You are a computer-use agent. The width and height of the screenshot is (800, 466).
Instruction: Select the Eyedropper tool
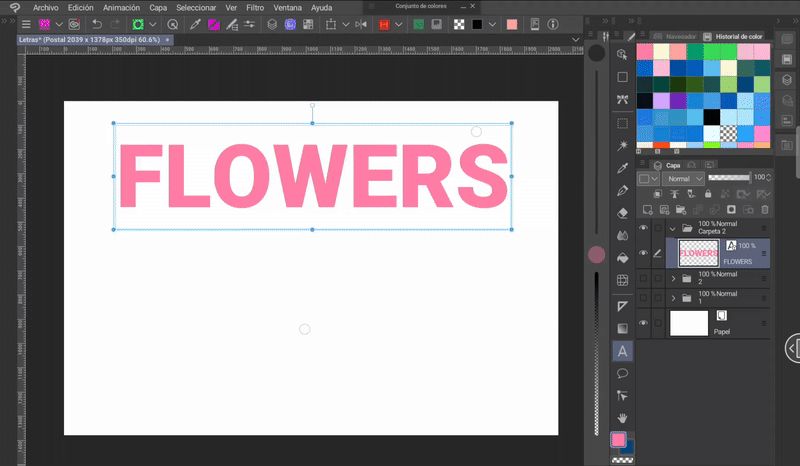(x=623, y=168)
